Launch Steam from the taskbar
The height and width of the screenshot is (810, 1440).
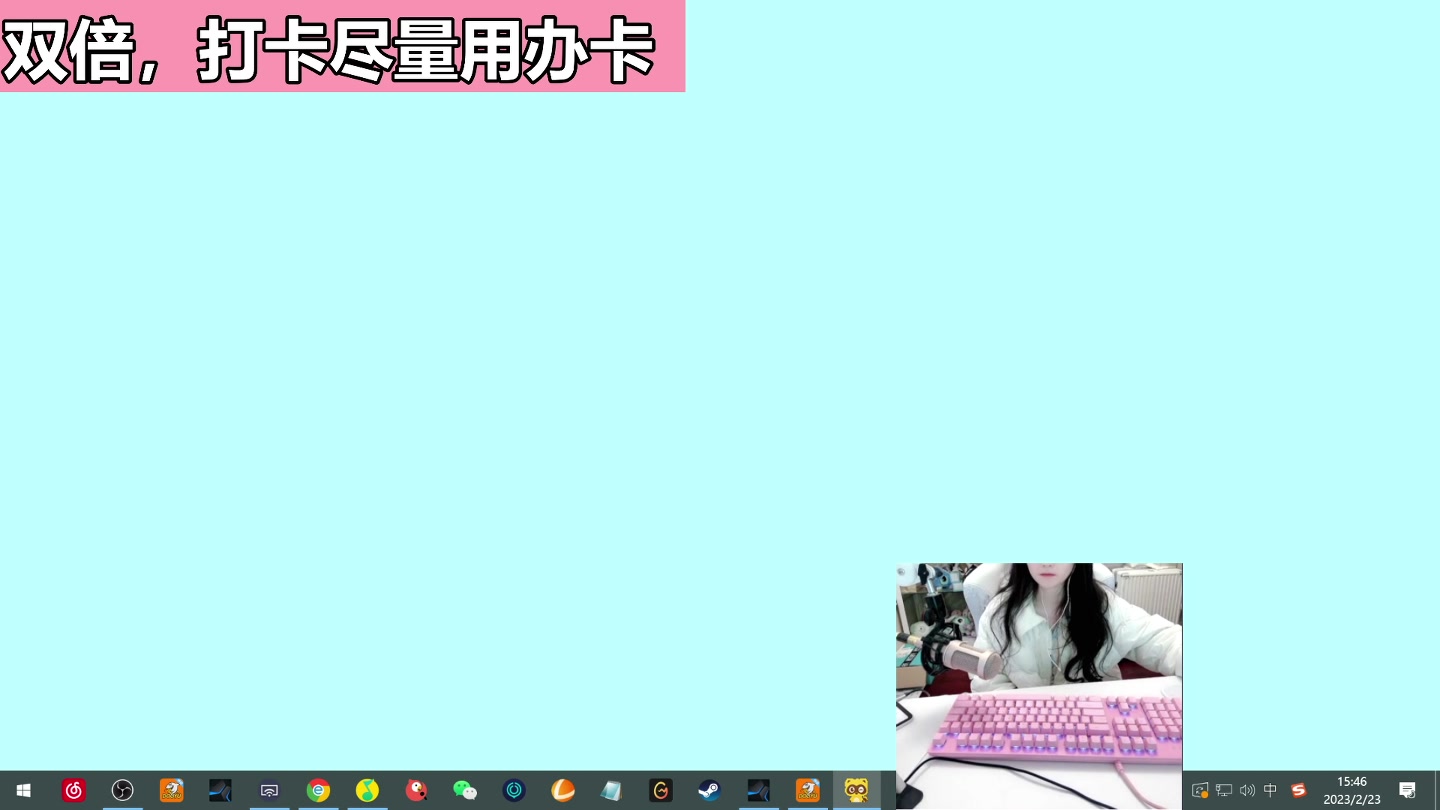coord(710,790)
